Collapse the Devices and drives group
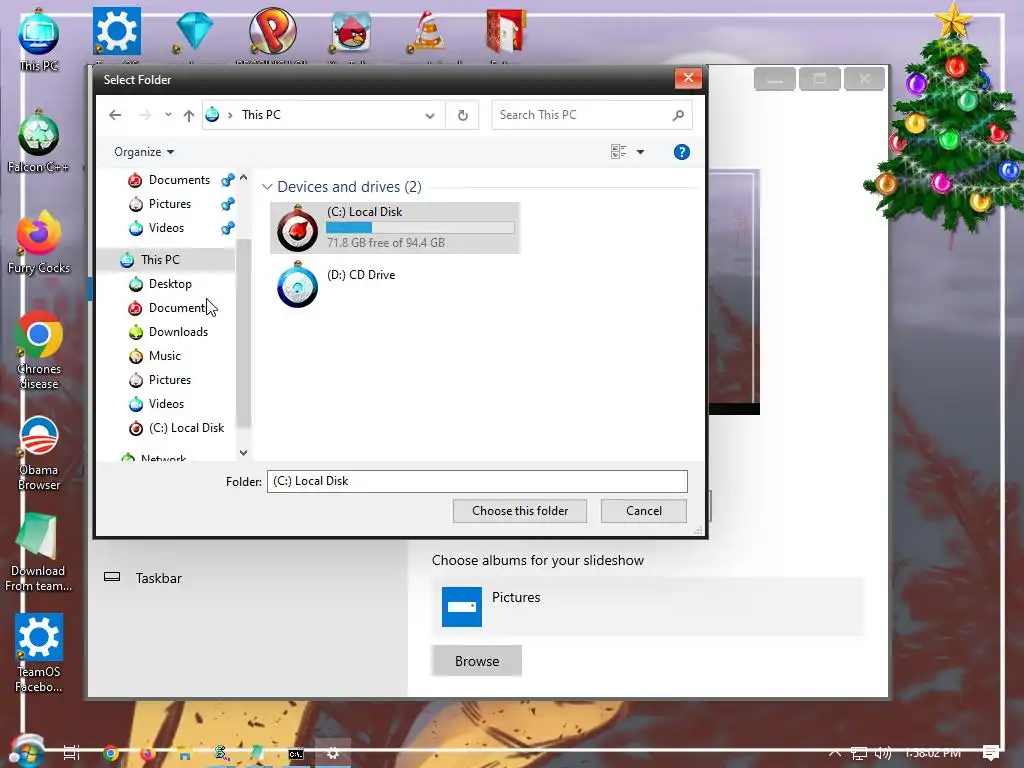This screenshot has height=768, width=1024. coord(266,187)
